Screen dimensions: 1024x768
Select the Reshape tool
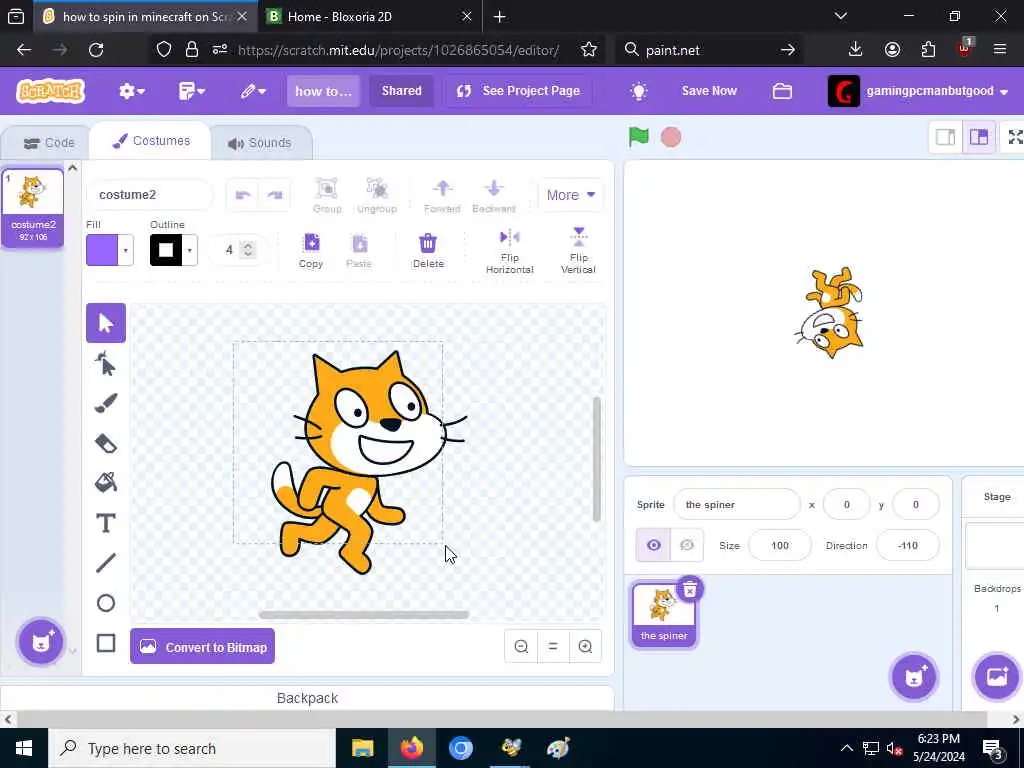click(x=106, y=364)
